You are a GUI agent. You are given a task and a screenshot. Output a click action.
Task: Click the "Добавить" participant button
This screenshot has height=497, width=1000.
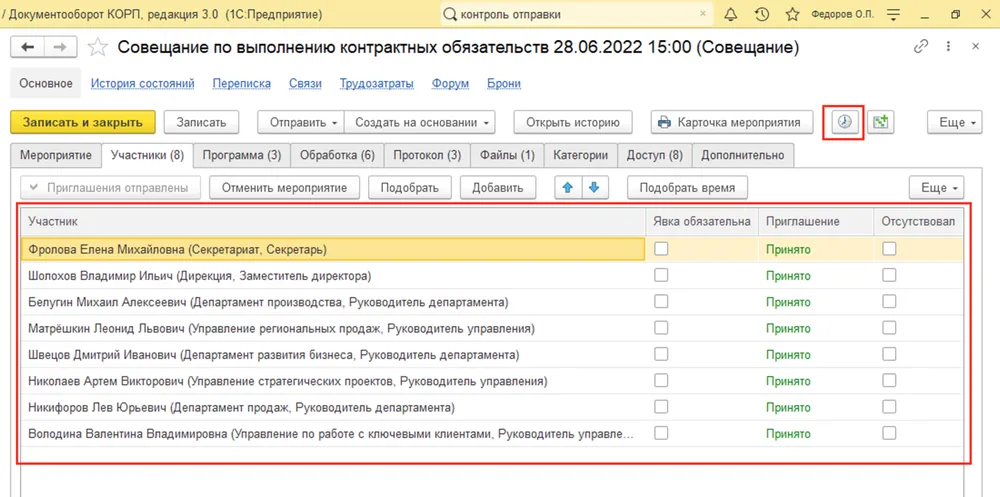coord(498,188)
